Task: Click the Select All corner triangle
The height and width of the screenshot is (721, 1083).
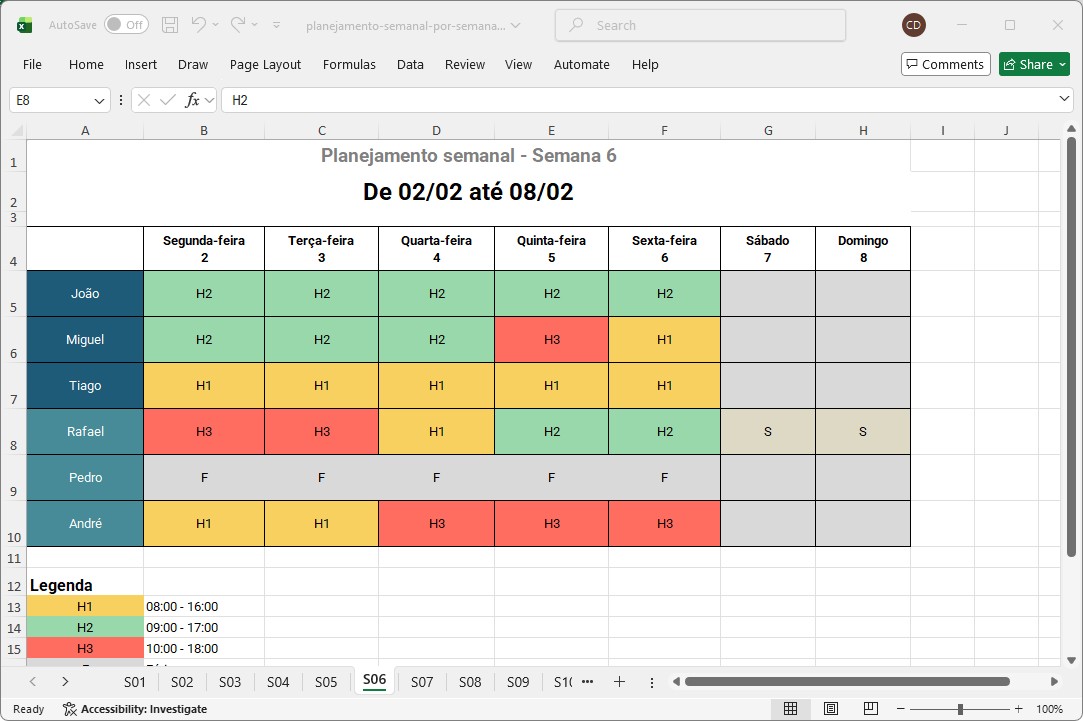Action: pyautogui.click(x=17, y=131)
